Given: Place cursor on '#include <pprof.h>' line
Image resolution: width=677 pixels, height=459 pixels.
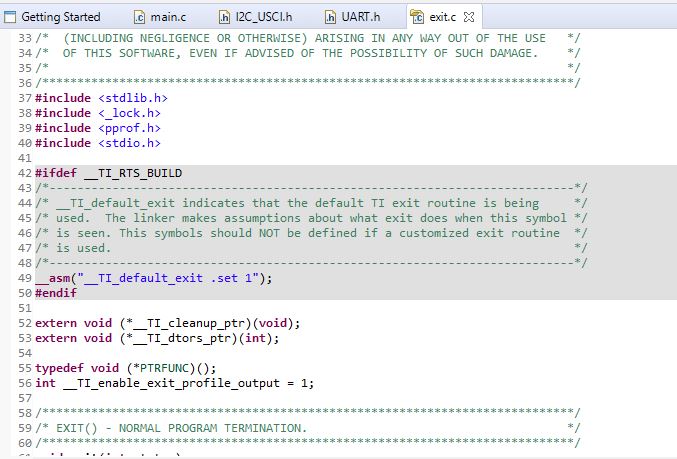Looking at the screenshot, I should click(x=98, y=128).
